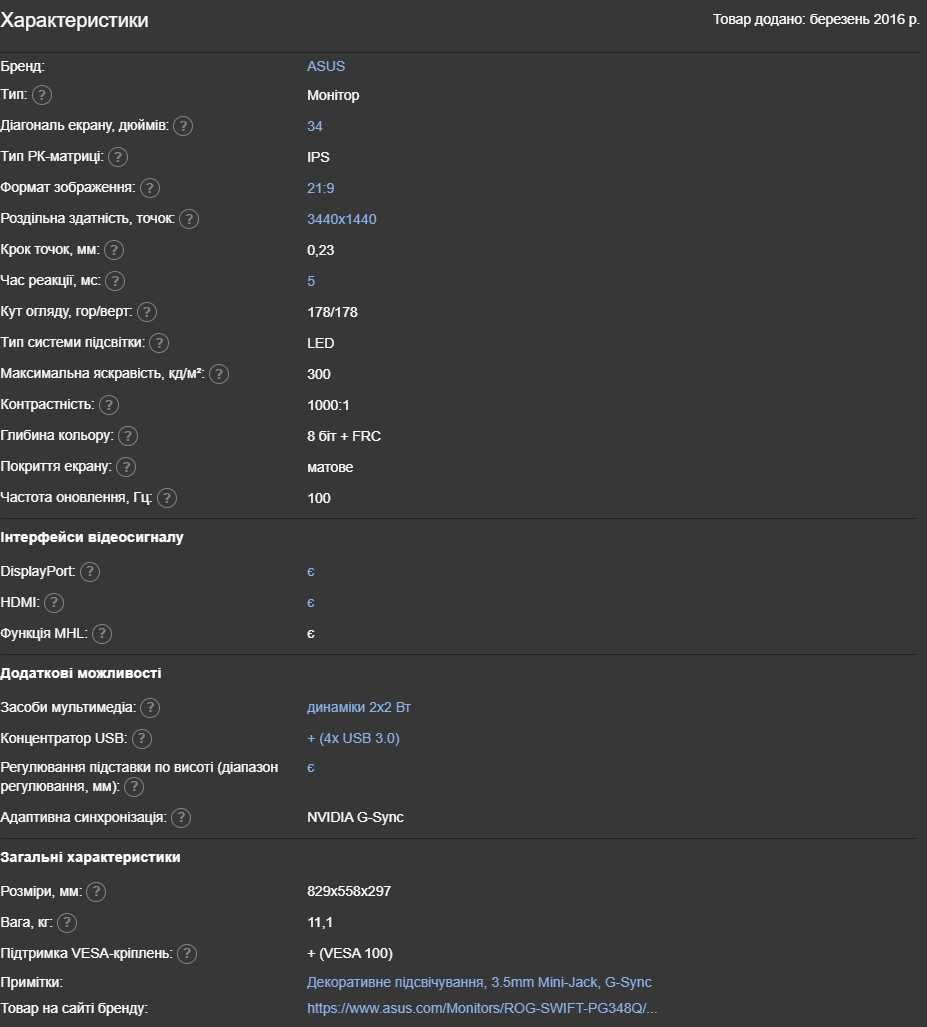Follow the 21:9 aspect ratio link
The image size is (927, 1027).
click(320, 188)
